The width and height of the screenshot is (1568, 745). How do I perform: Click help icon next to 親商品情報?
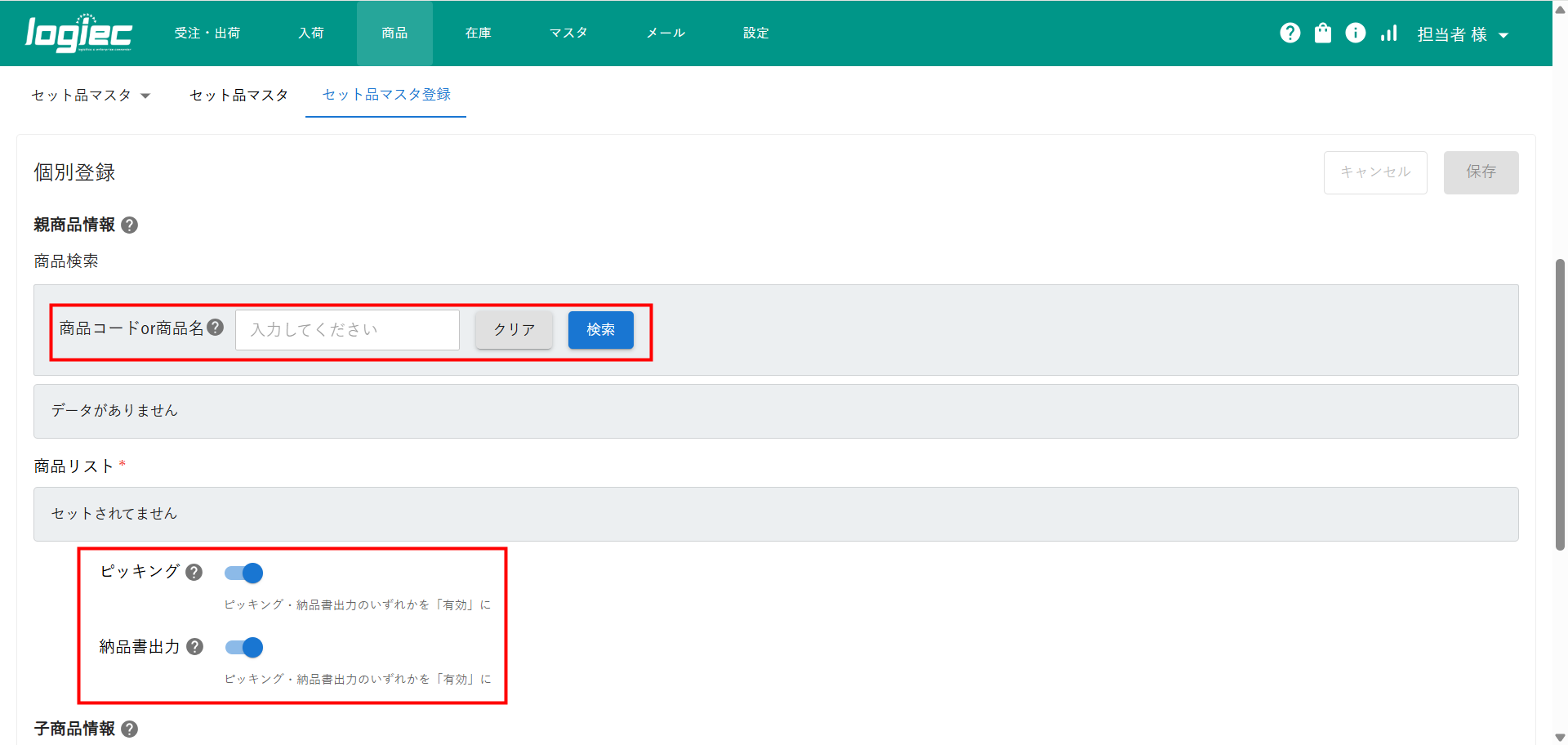point(129,225)
